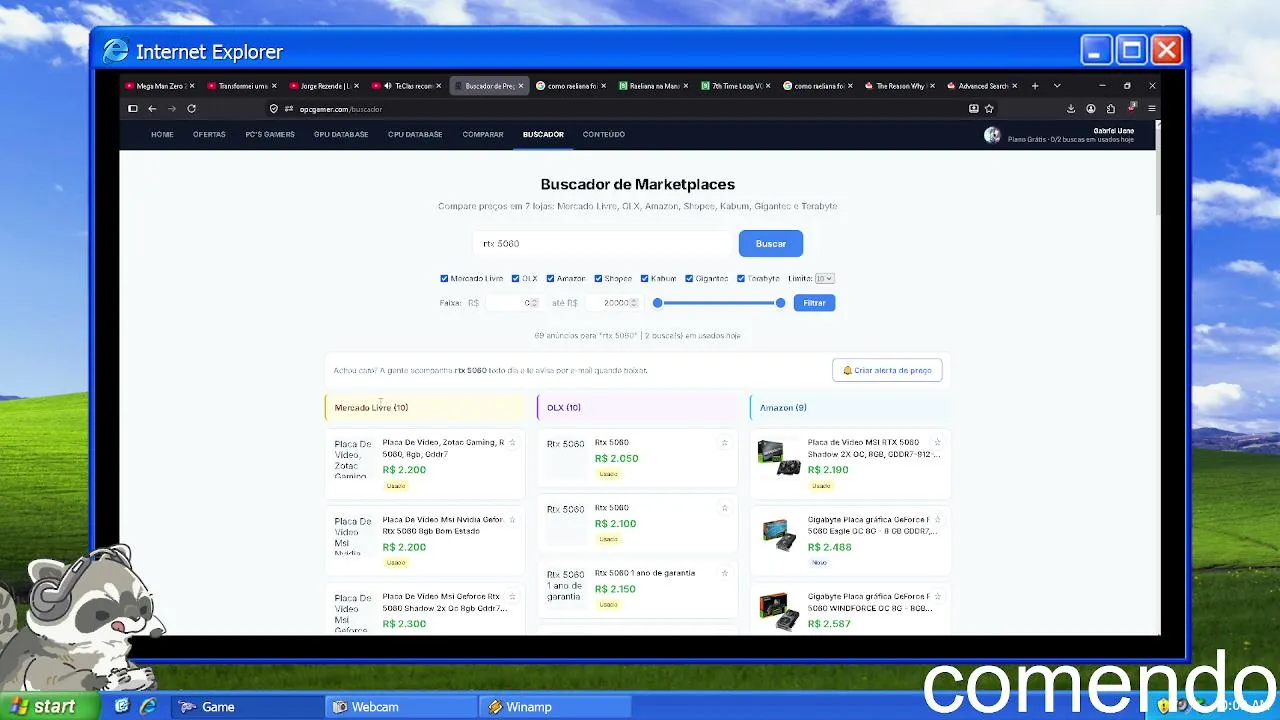The width and height of the screenshot is (1280, 720).
Task: Open the PC'S GAMERS nav item
Action: (270, 135)
